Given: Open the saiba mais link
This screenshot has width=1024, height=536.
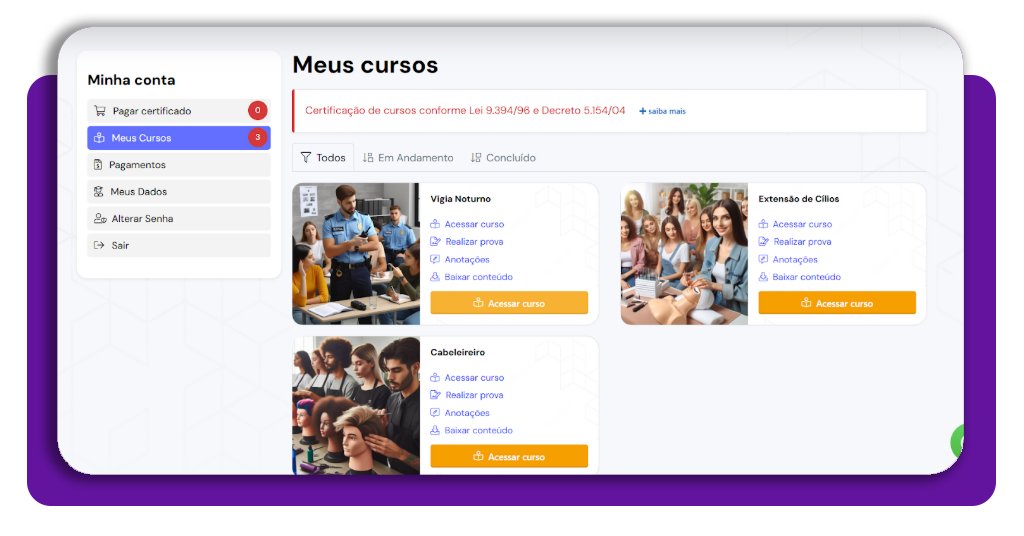Looking at the screenshot, I should point(663,111).
